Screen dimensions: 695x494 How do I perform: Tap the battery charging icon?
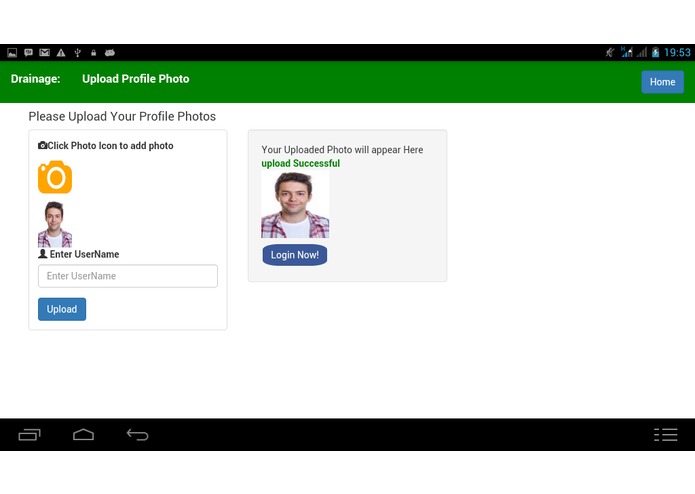click(x=656, y=52)
